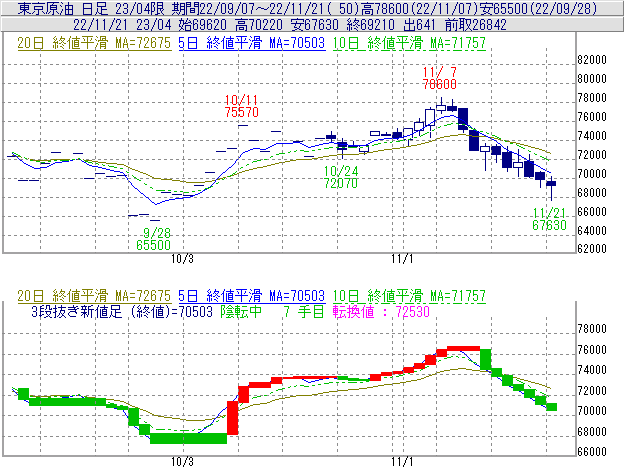Click the 10/24 72070 low price label
This screenshot has height=475, width=624.
point(341,177)
